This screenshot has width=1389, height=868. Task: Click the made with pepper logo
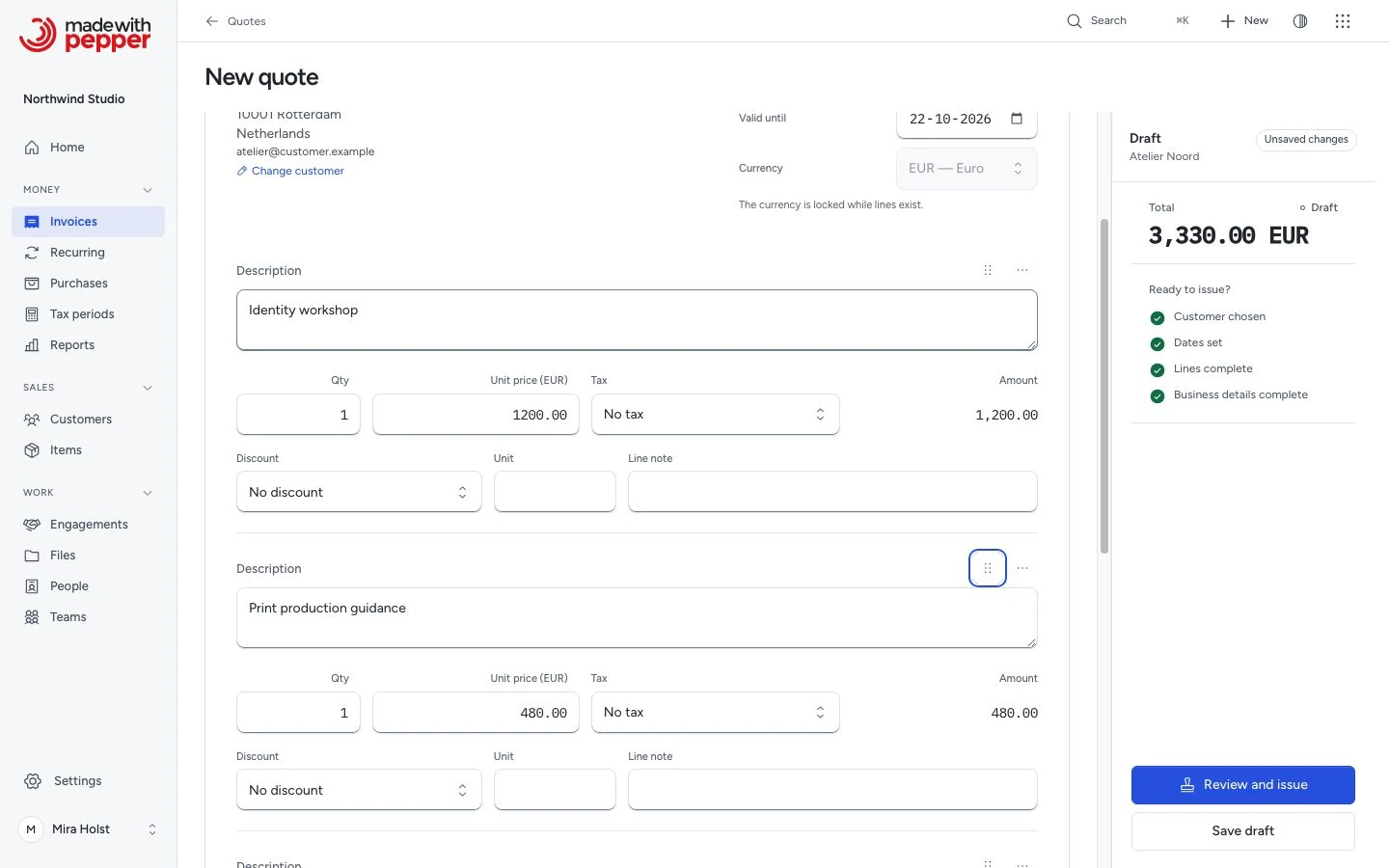tap(85, 34)
